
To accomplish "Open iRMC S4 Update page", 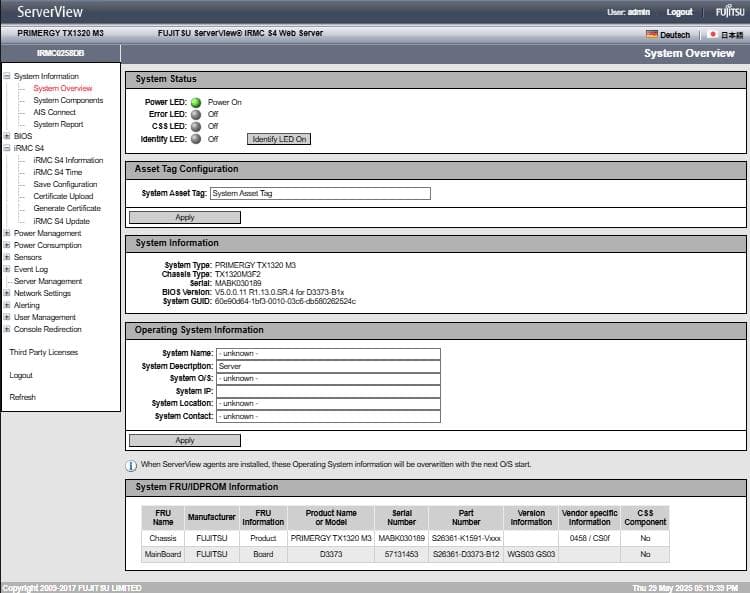I will click(x=61, y=221).
